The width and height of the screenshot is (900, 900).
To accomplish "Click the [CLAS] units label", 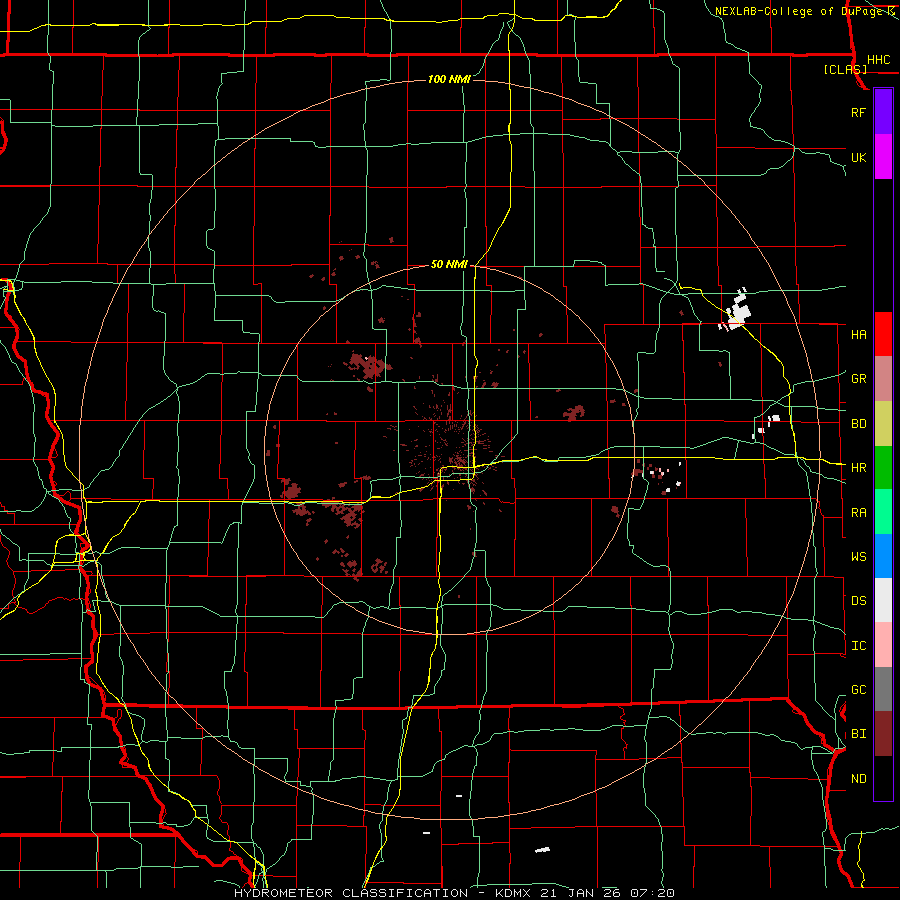I will coord(845,70).
